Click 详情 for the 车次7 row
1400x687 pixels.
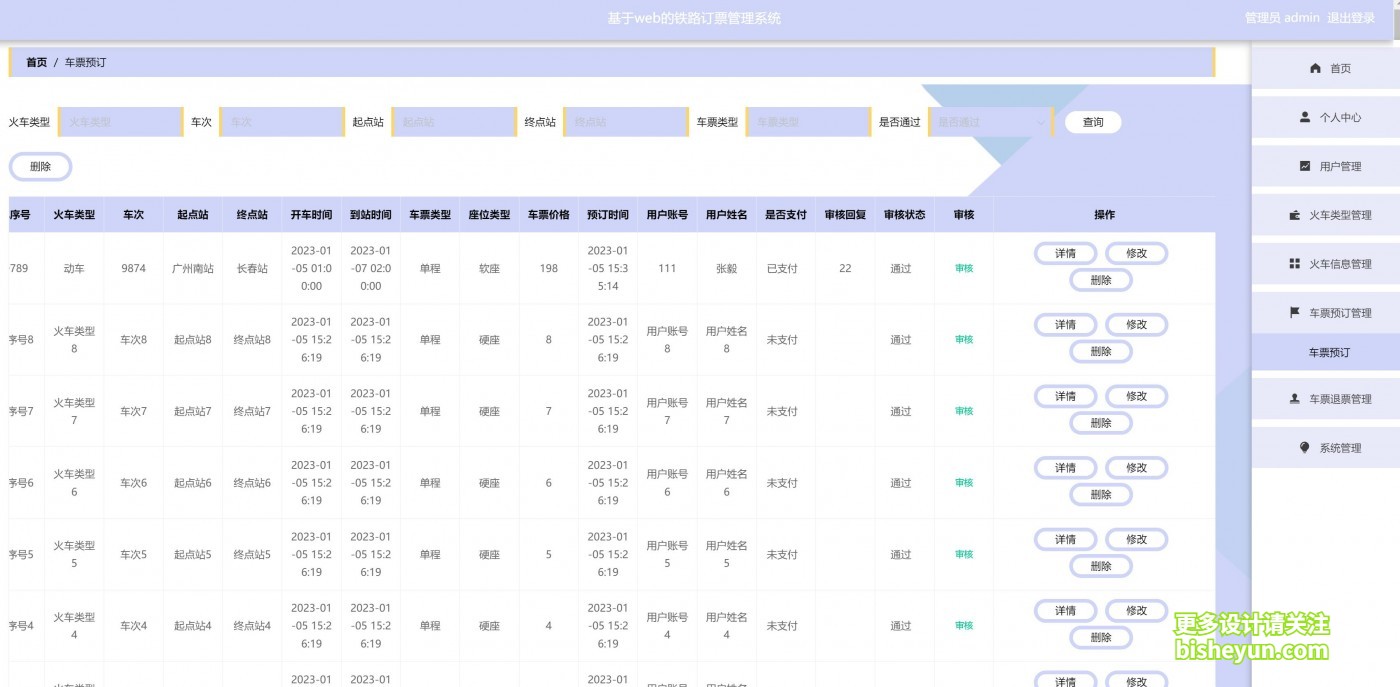tap(1065, 397)
